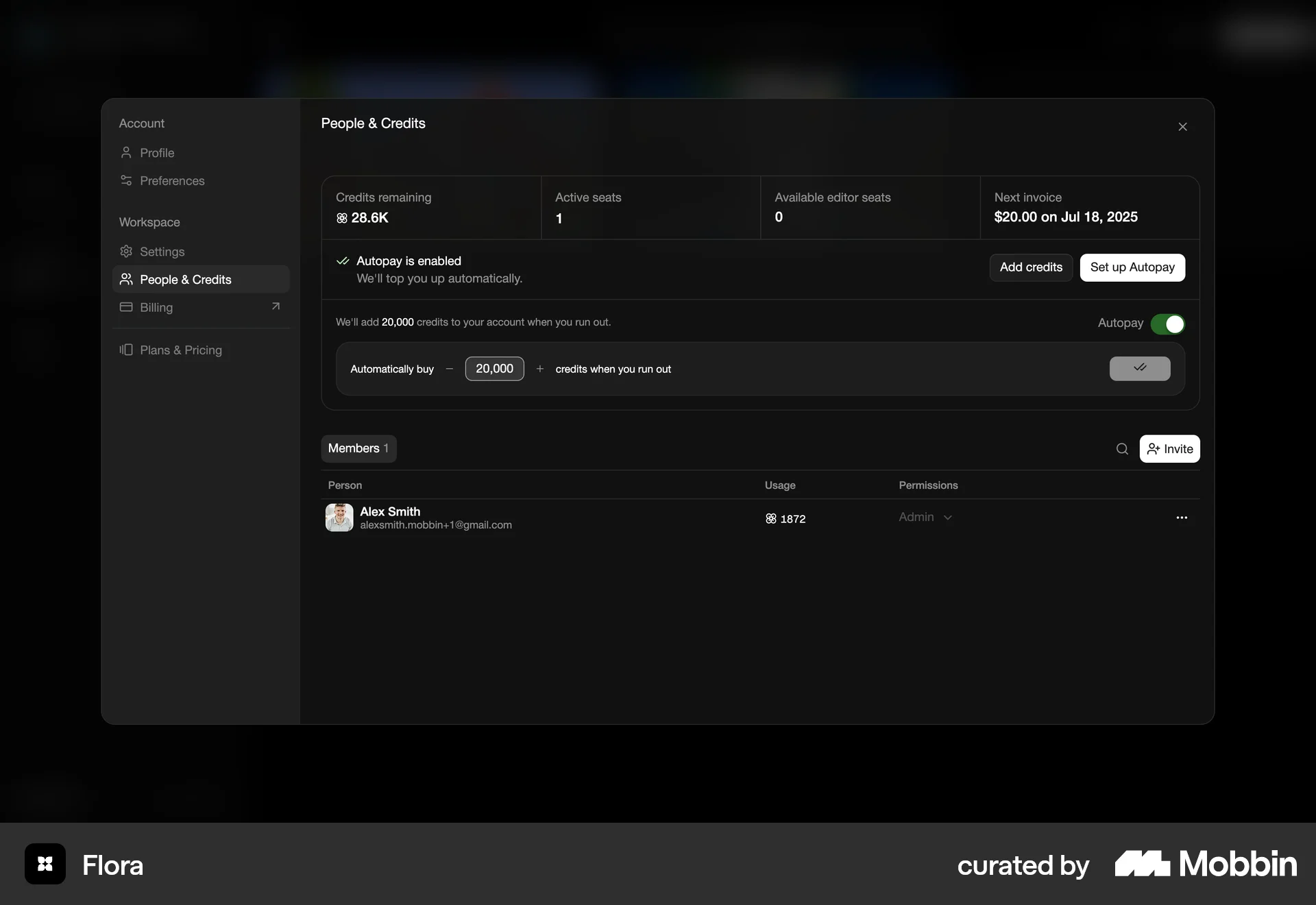Viewport: 1316px width, 905px height.
Task: Go to Preferences in the sidebar
Action: click(x=172, y=181)
